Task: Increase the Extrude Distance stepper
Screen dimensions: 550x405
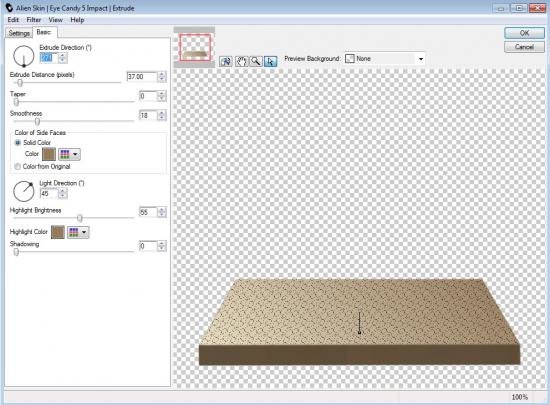Action: [x=162, y=74]
